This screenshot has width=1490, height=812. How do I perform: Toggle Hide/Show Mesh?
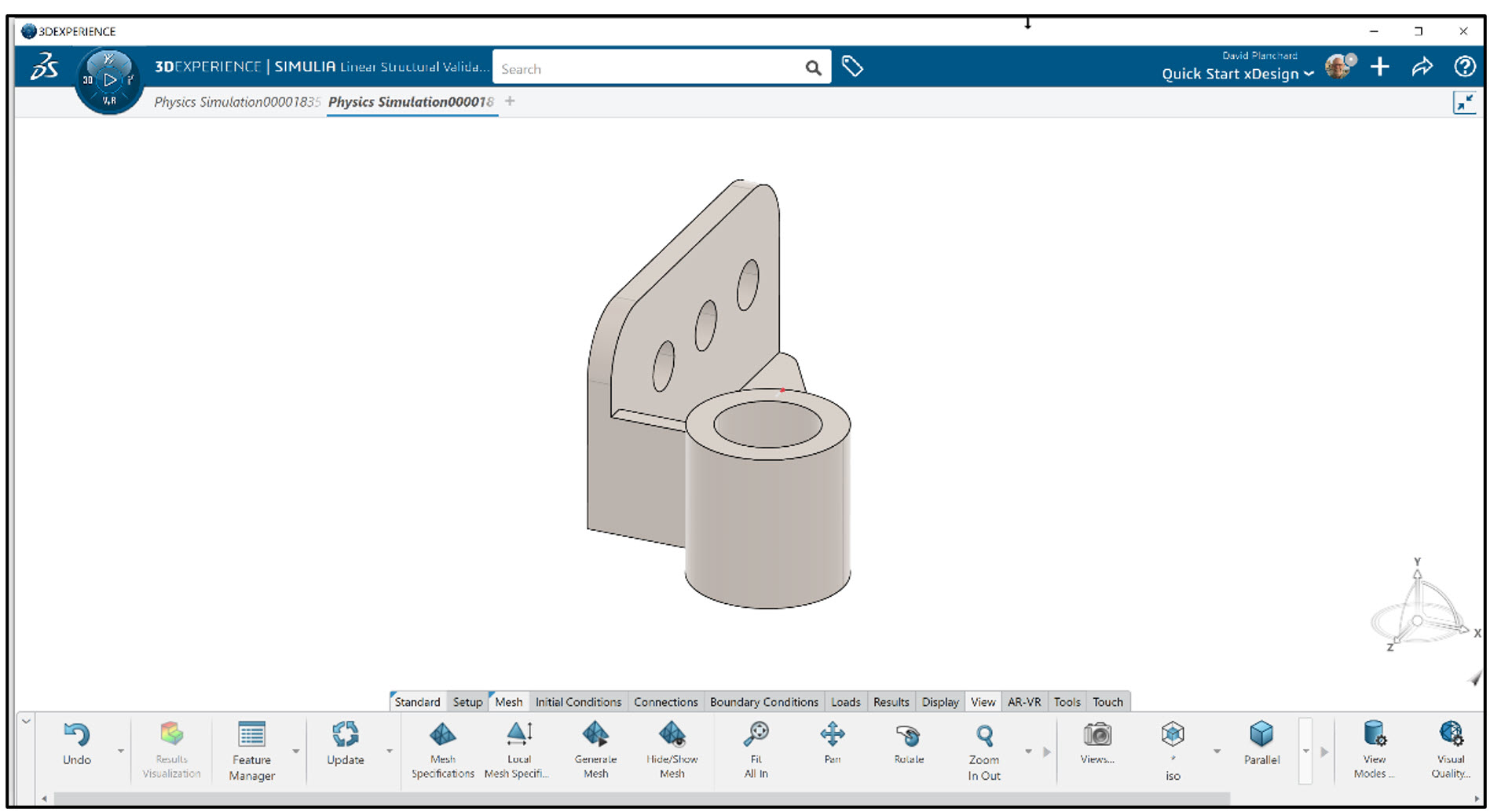tap(672, 748)
